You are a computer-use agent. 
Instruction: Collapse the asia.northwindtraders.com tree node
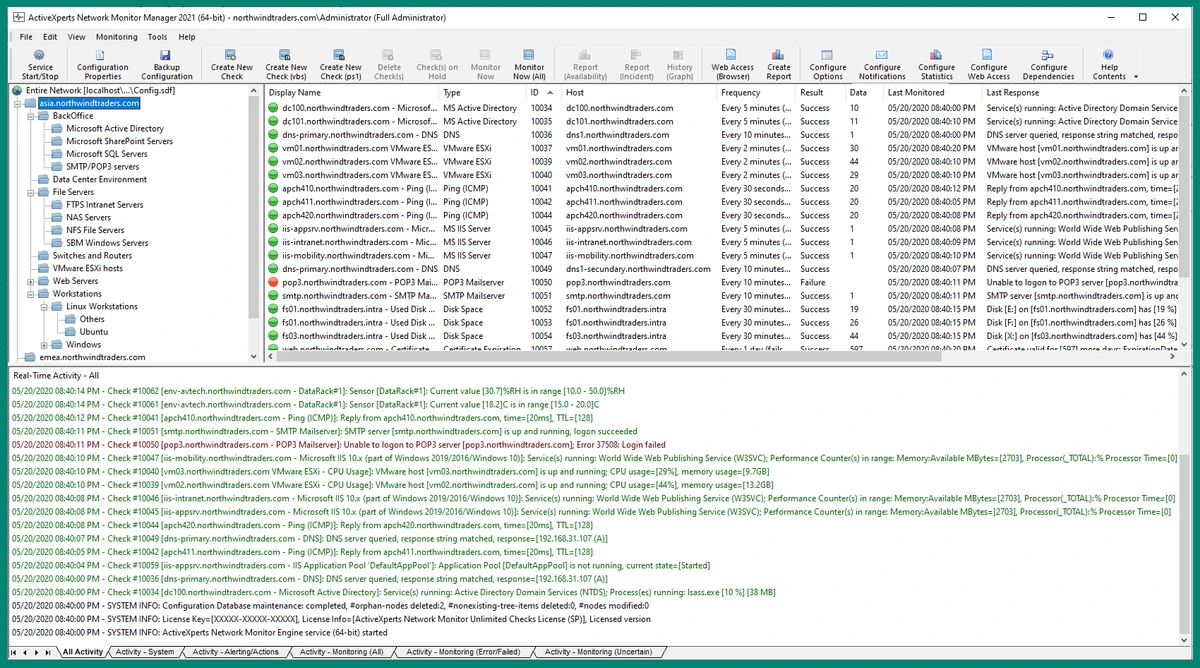(x=18, y=103)
